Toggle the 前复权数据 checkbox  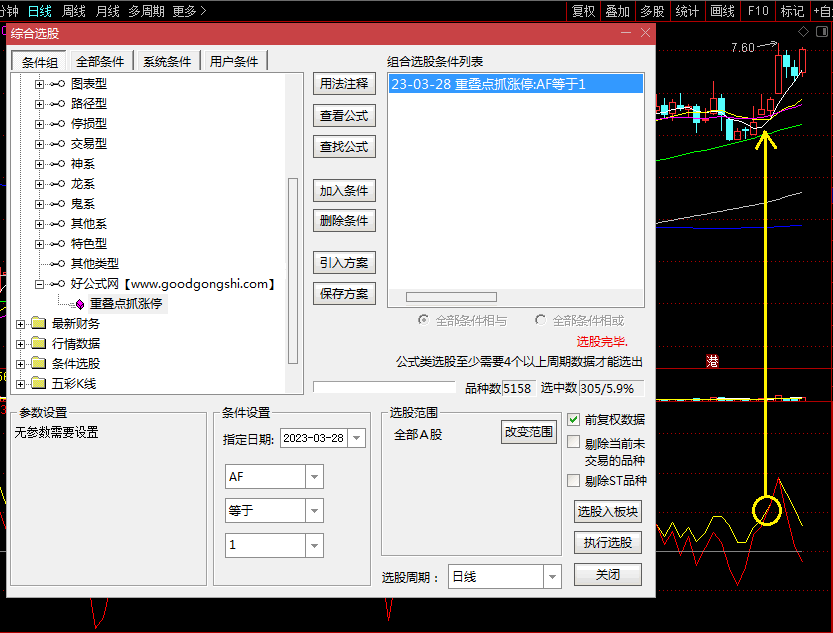(573, 420)
